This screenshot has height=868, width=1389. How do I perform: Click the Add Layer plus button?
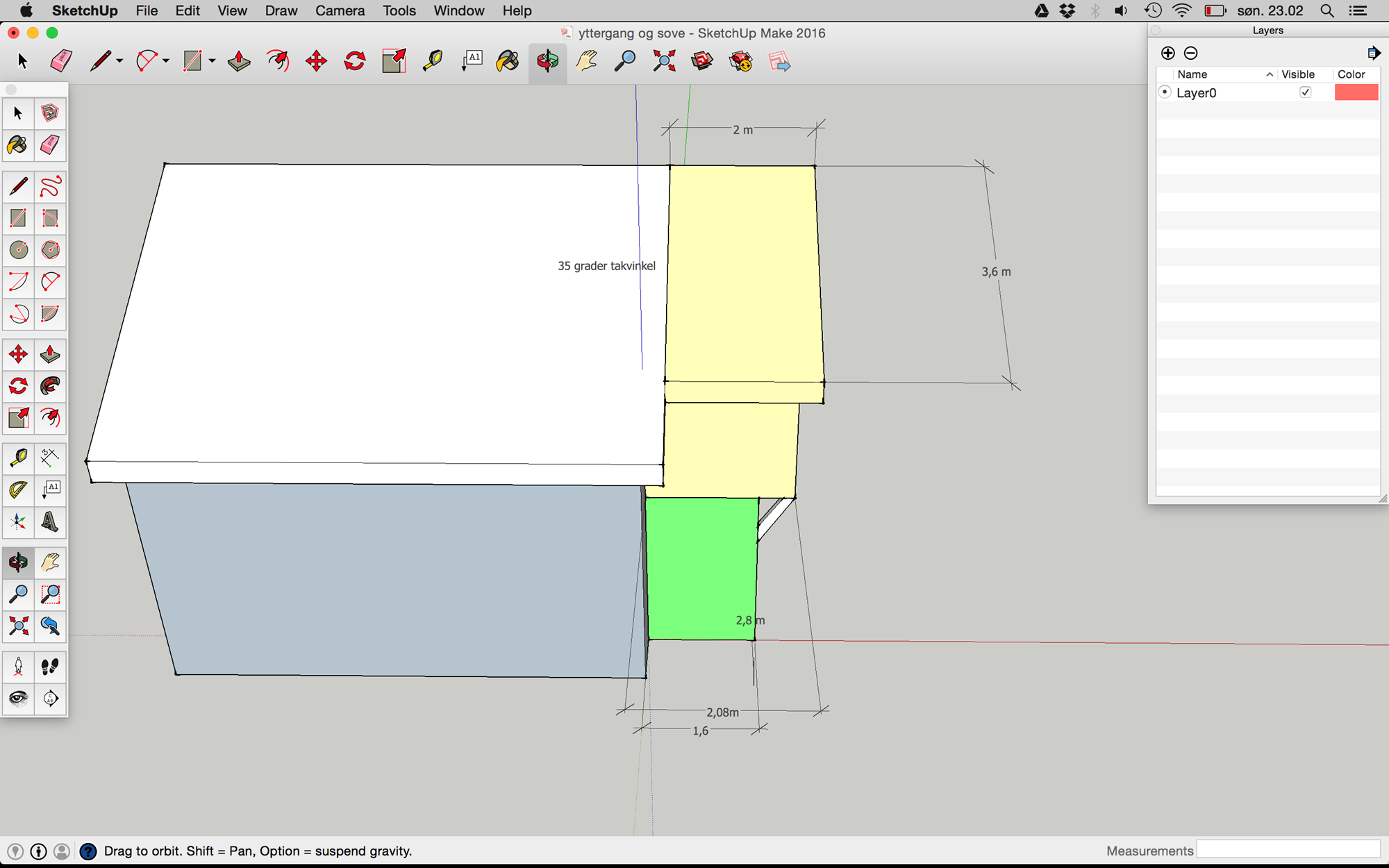[x=1168, y=53]
